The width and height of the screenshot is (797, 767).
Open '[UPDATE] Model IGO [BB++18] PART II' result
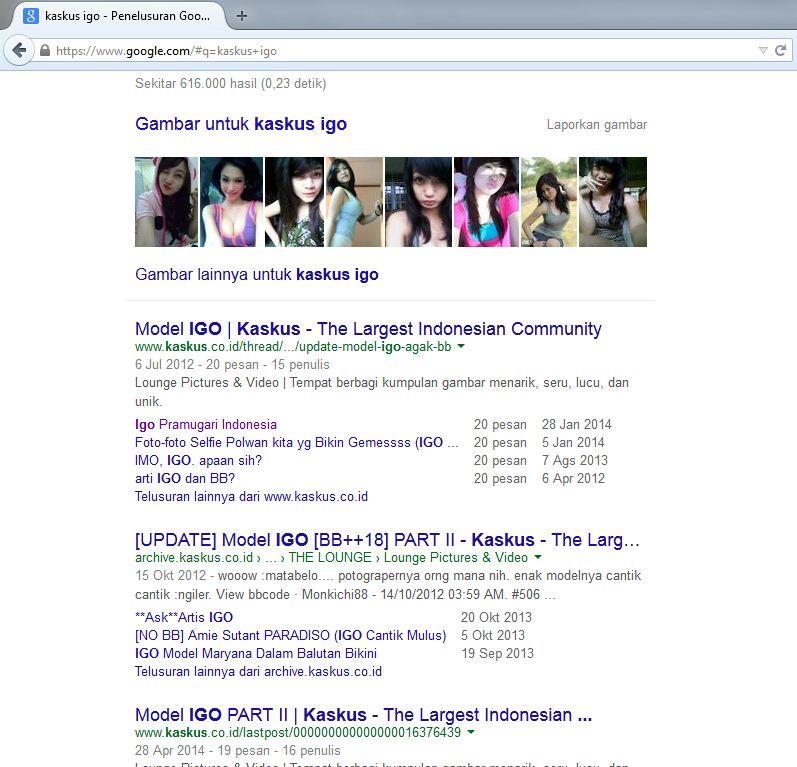click(x=387, y=540)
